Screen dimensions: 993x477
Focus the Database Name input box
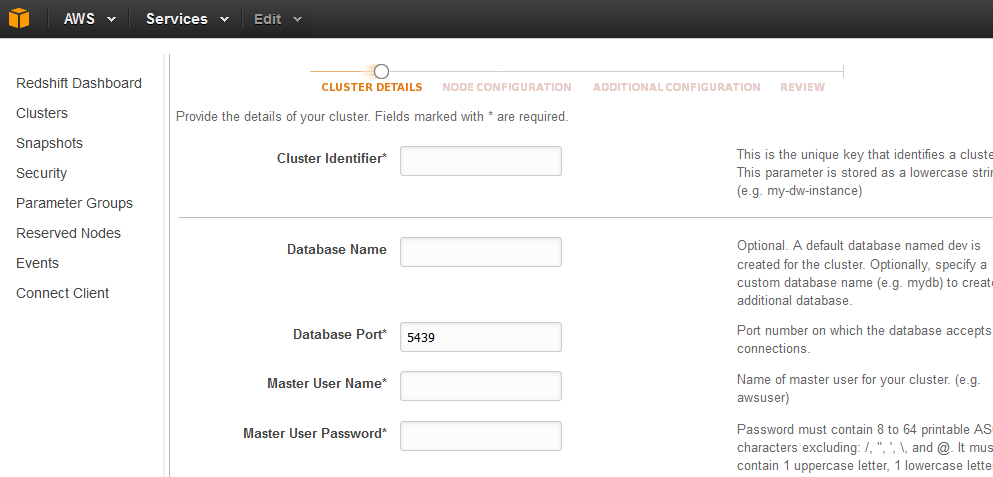[x=480, y=252]
